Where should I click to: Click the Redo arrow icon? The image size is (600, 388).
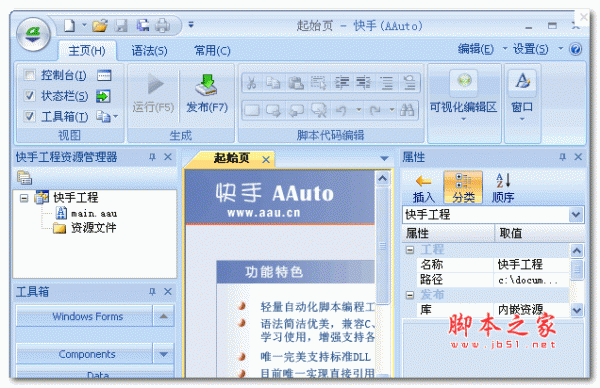coord(375,110)
